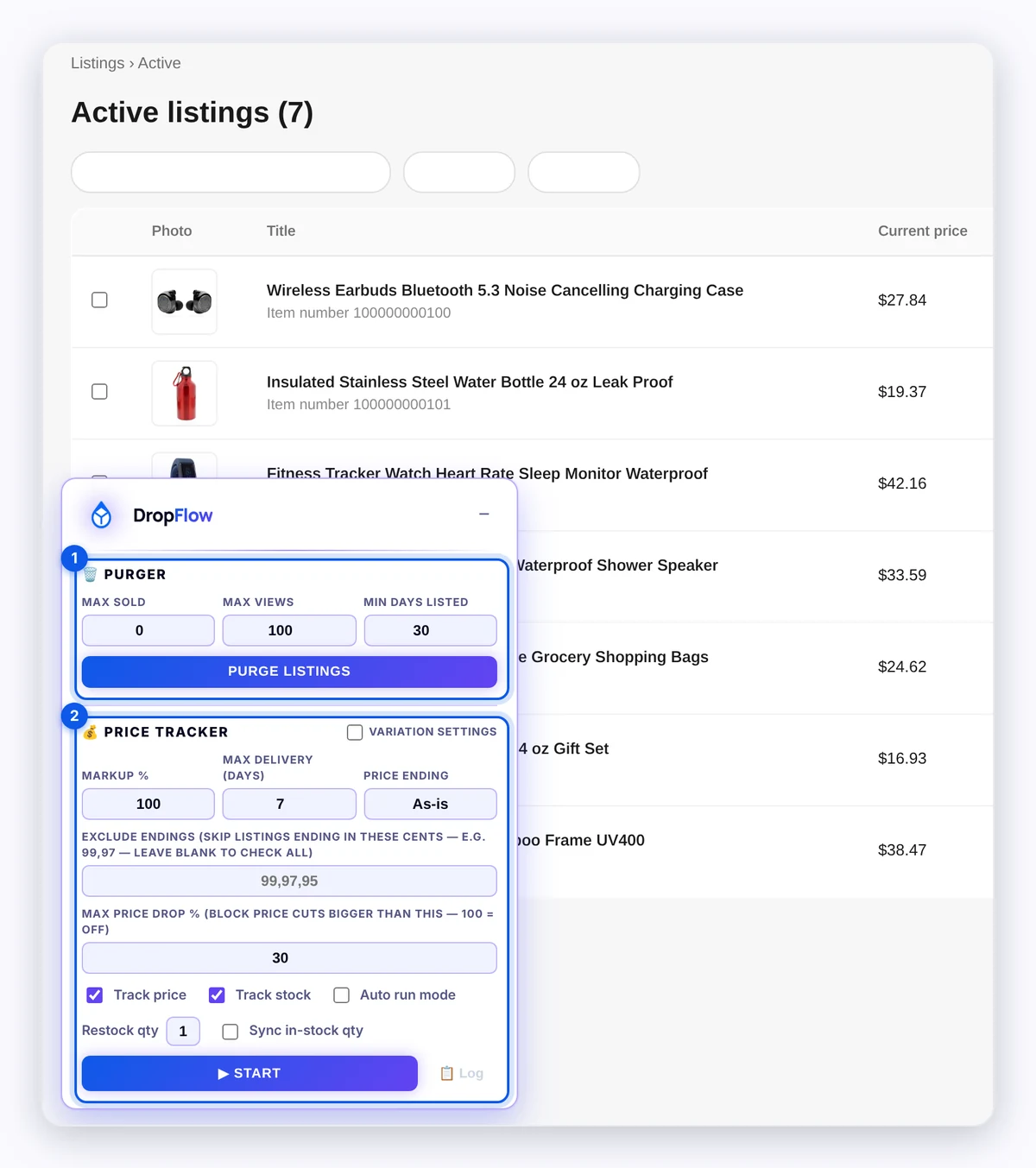Click Item number 100000000101 text

point(358,404)
